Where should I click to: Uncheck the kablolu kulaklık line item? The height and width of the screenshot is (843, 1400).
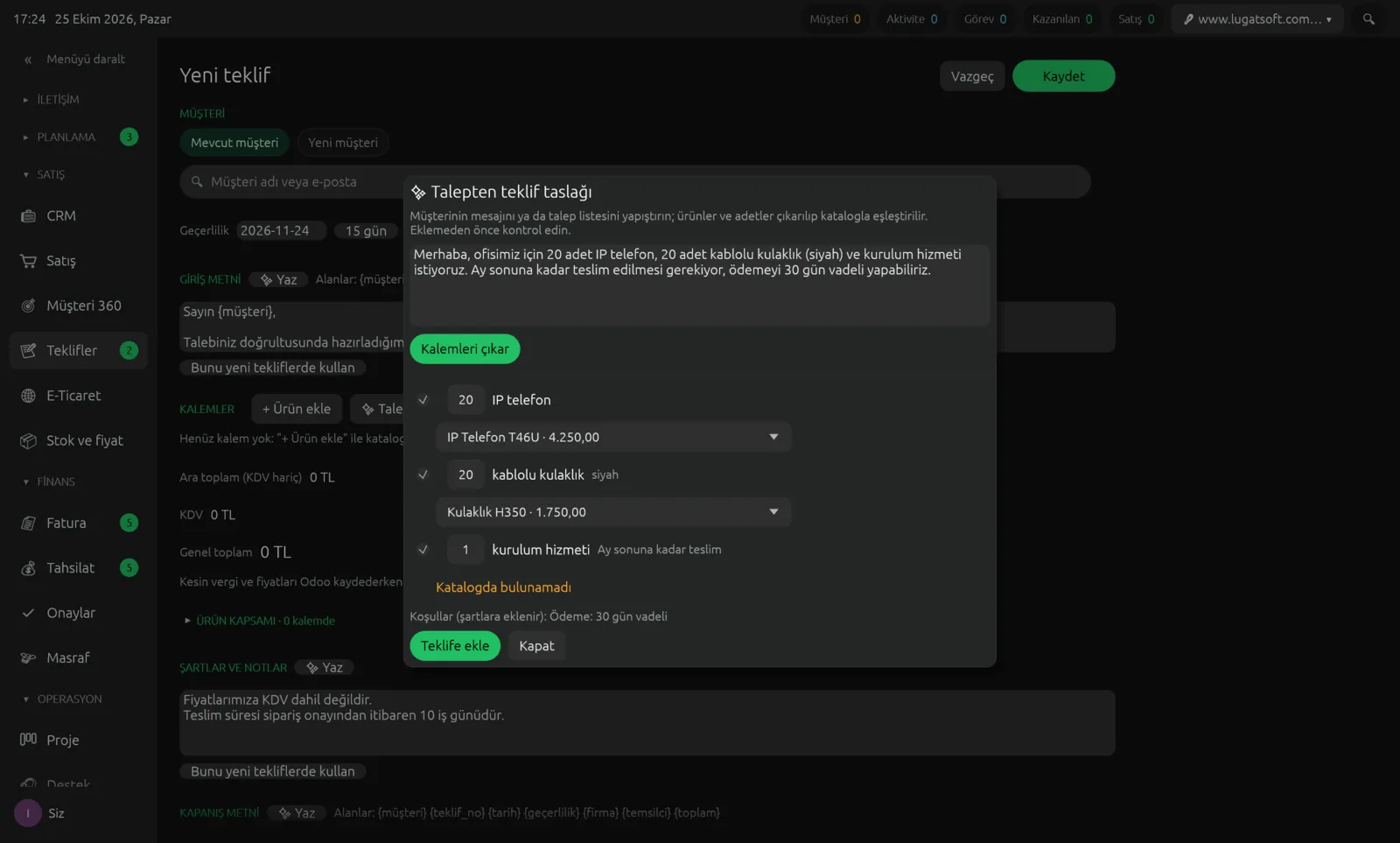423,474
